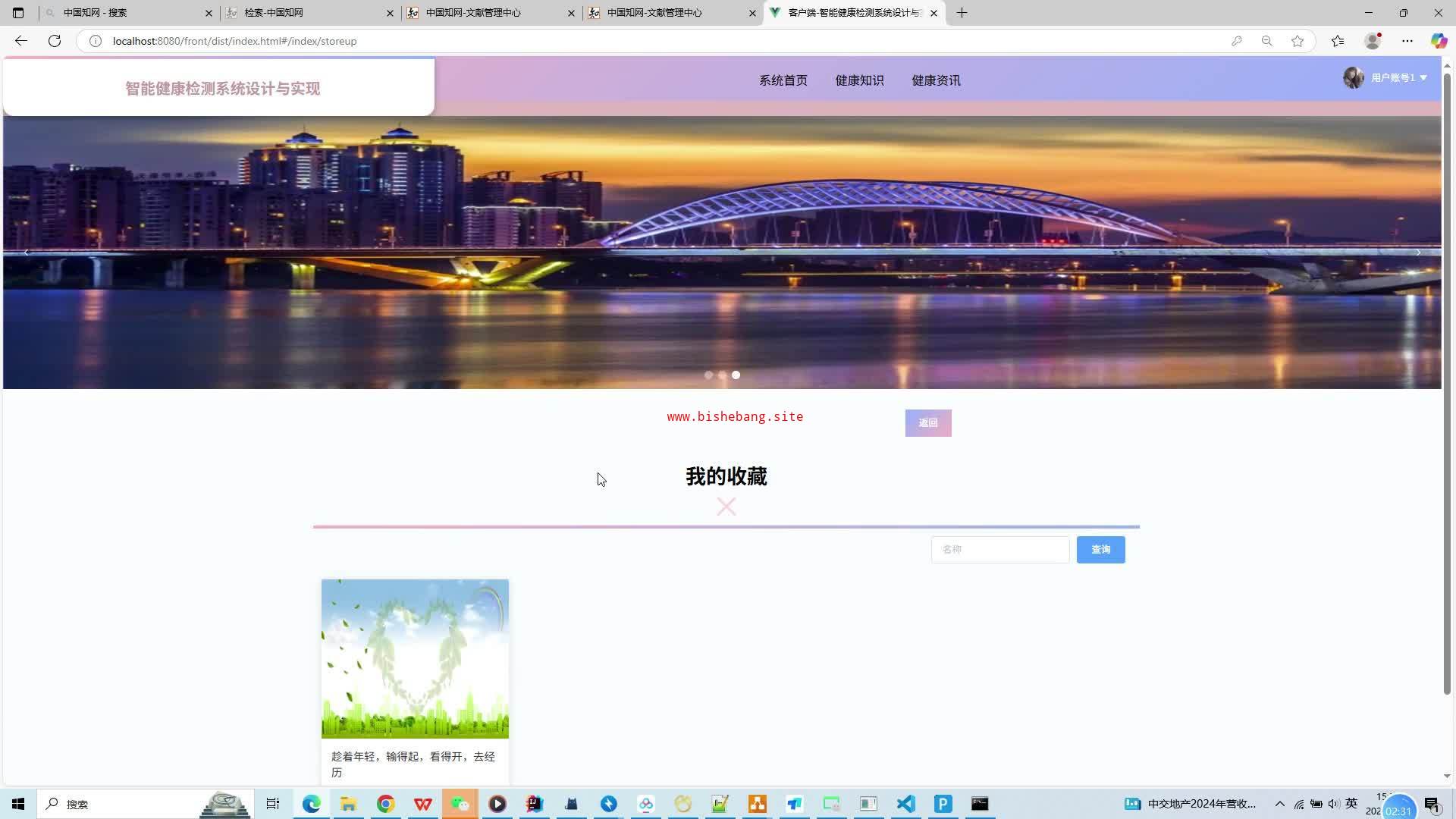This screenshot has width=1456, height=819.
Task: Select the first carousel indicator dot
Action: coord(708,375)
